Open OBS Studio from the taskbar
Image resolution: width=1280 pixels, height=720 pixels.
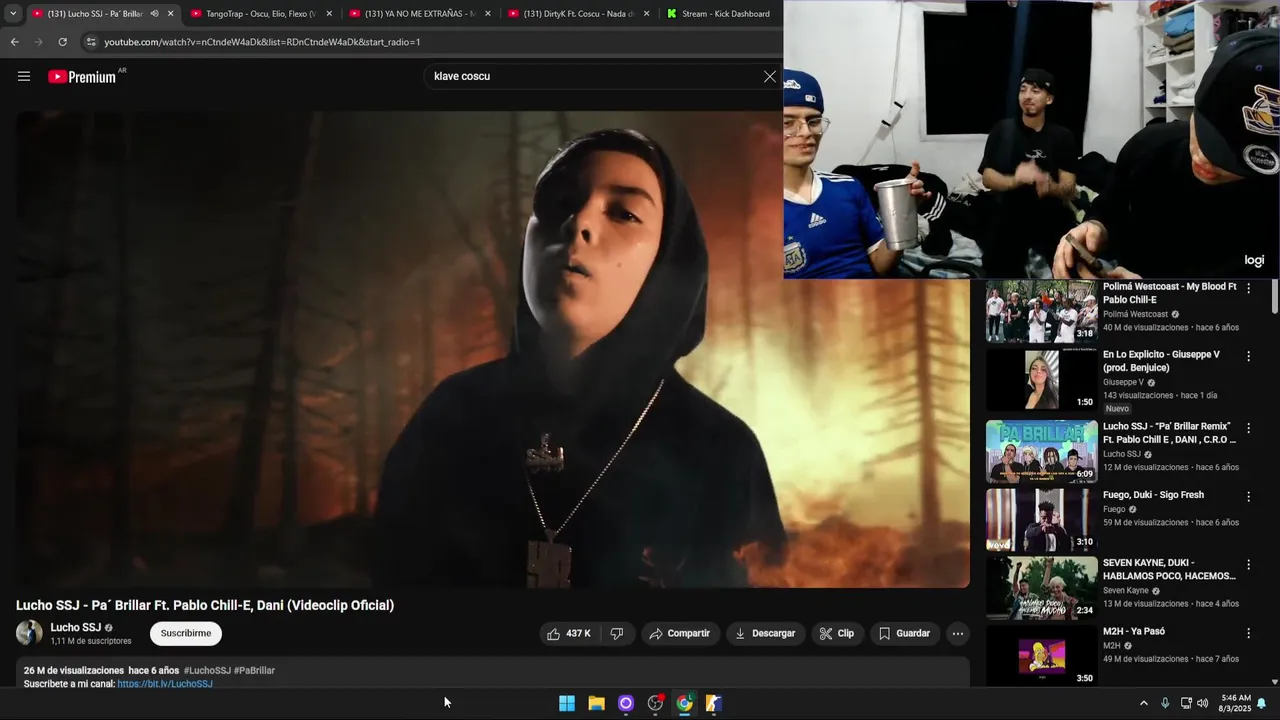655,703
